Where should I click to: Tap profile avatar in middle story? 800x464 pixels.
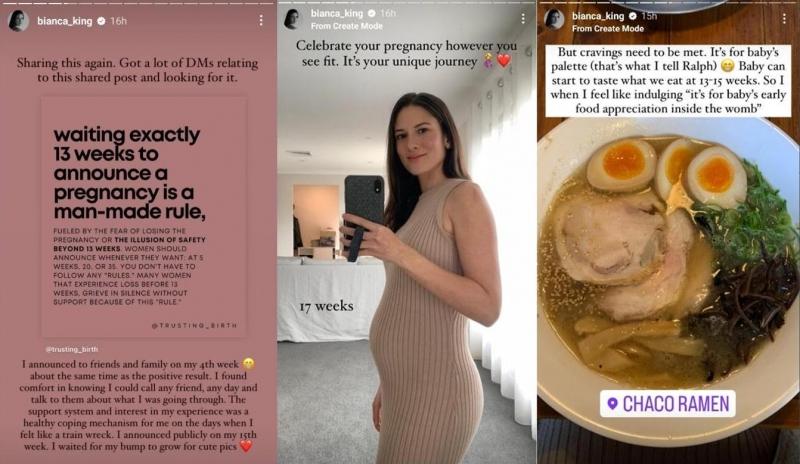(293, 18)
